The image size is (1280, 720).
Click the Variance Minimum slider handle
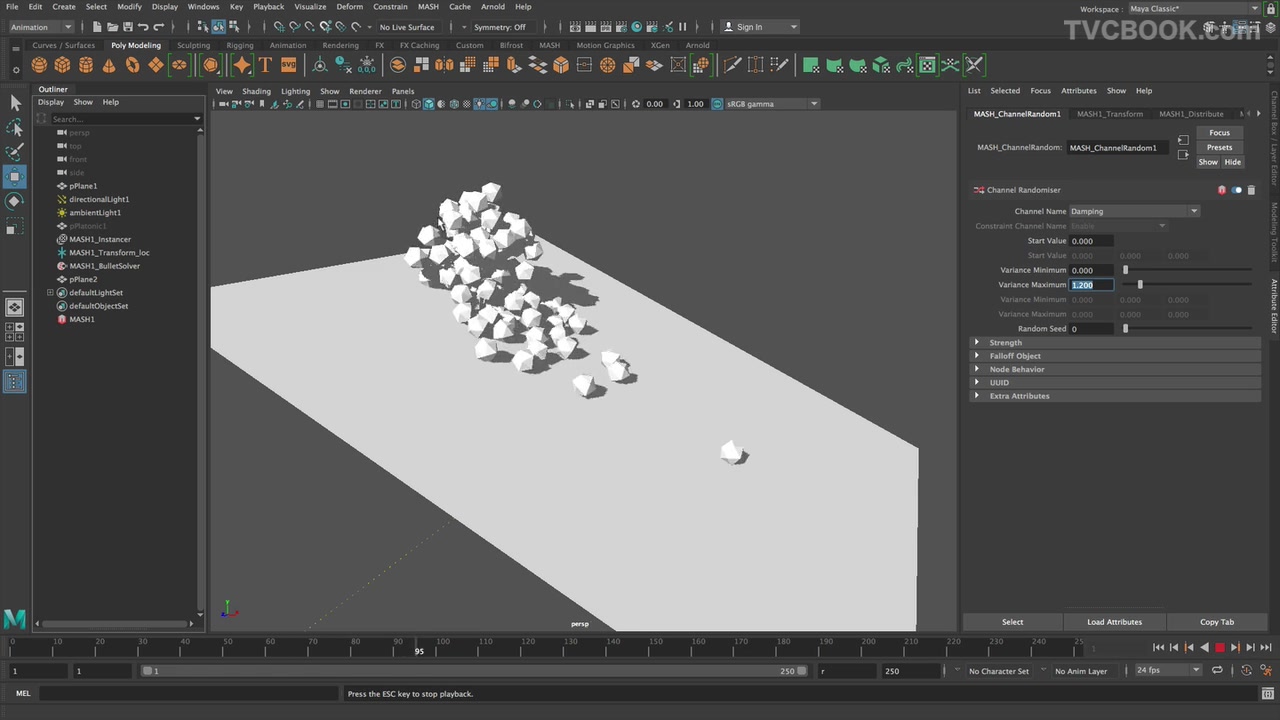point(1125,270)
